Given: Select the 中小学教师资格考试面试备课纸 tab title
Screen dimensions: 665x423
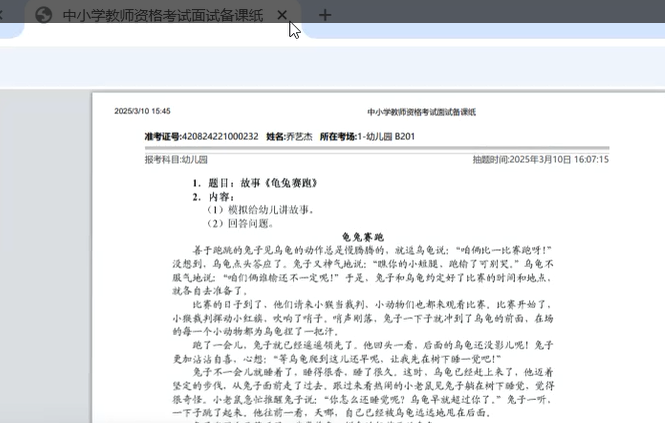Looking at the screenshot, I should coord(163,15).
